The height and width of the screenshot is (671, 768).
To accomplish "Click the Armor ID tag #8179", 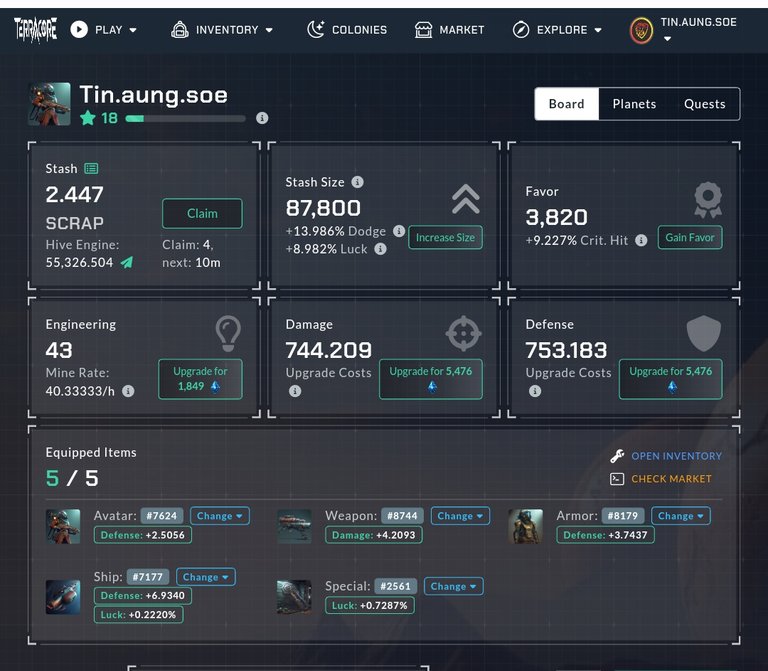I will 623,516.
